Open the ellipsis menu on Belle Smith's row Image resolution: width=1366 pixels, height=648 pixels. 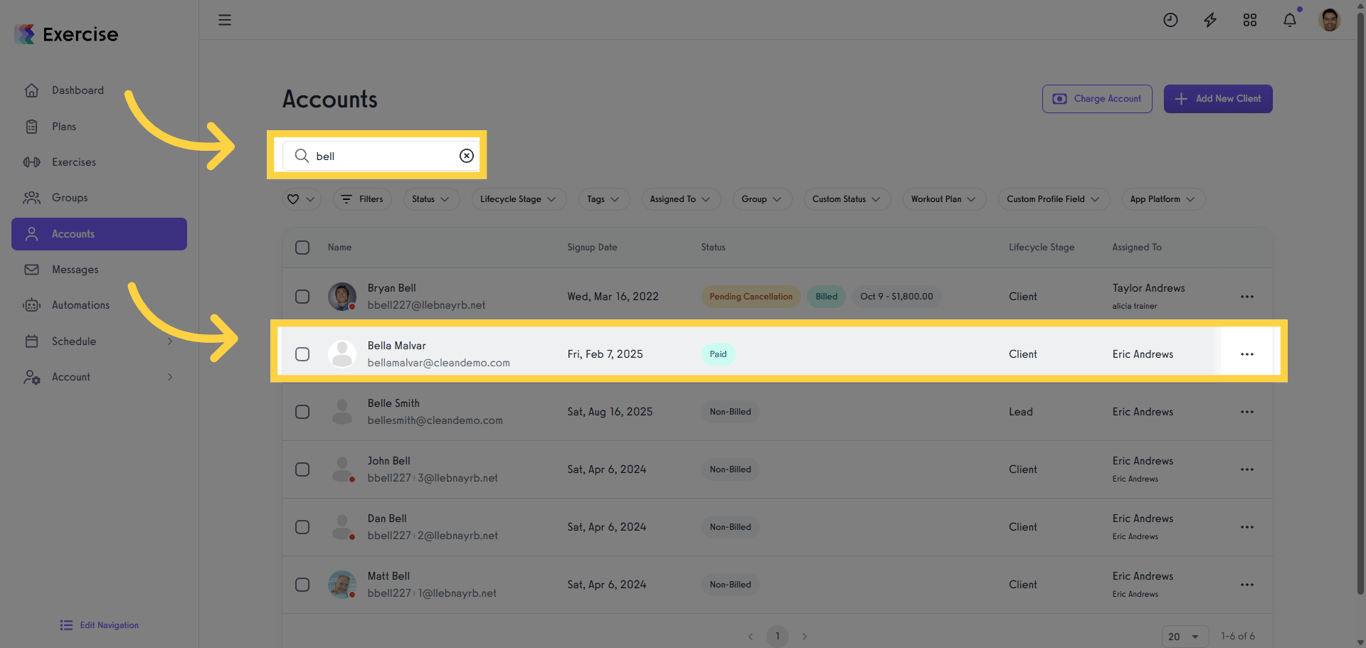click(x=1246, y=411)
